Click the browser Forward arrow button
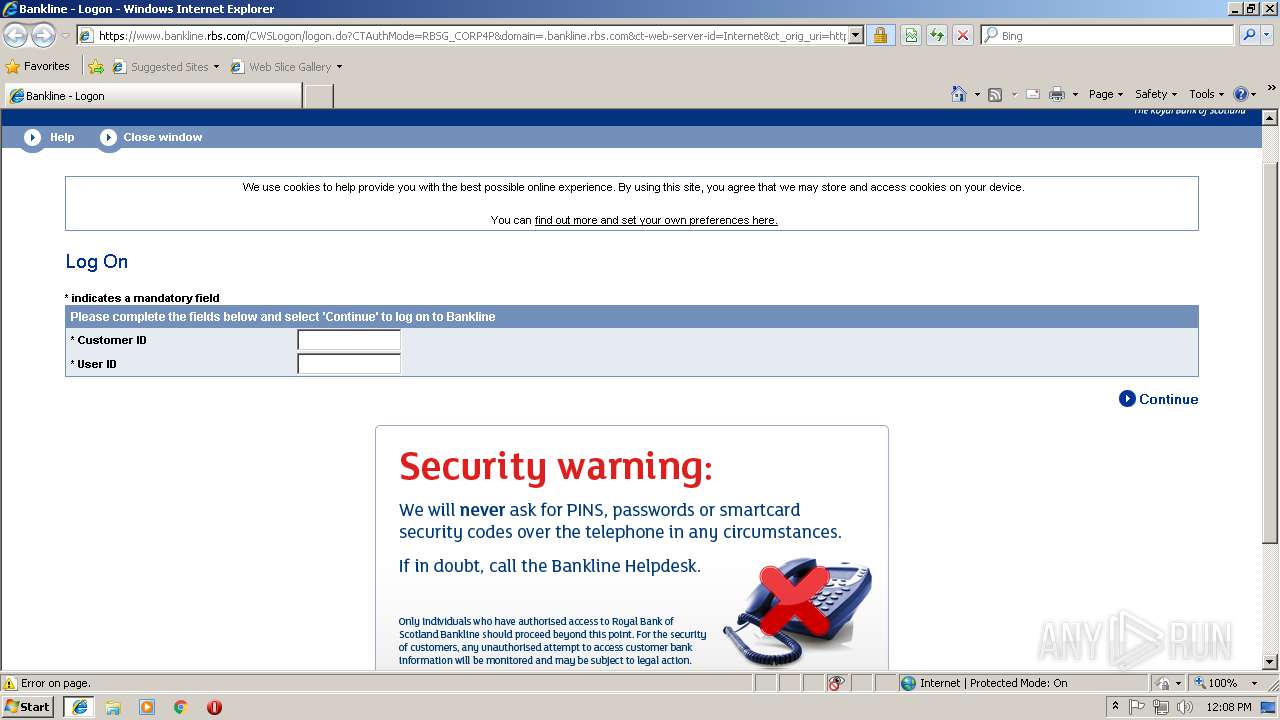This screenshot has width=1280, height=720. coord(43,35)
